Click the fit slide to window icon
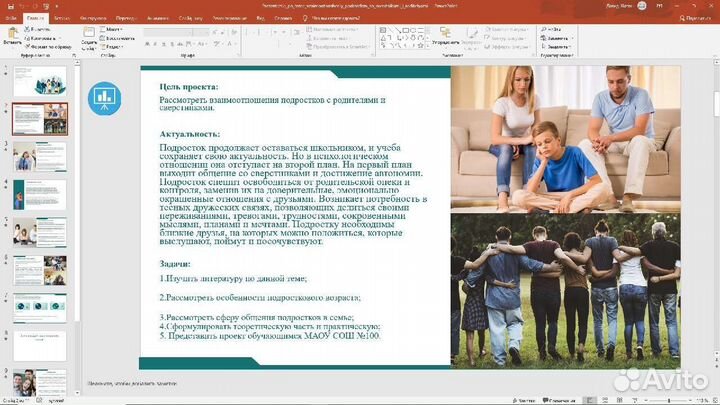 click(x=715, y=401)
